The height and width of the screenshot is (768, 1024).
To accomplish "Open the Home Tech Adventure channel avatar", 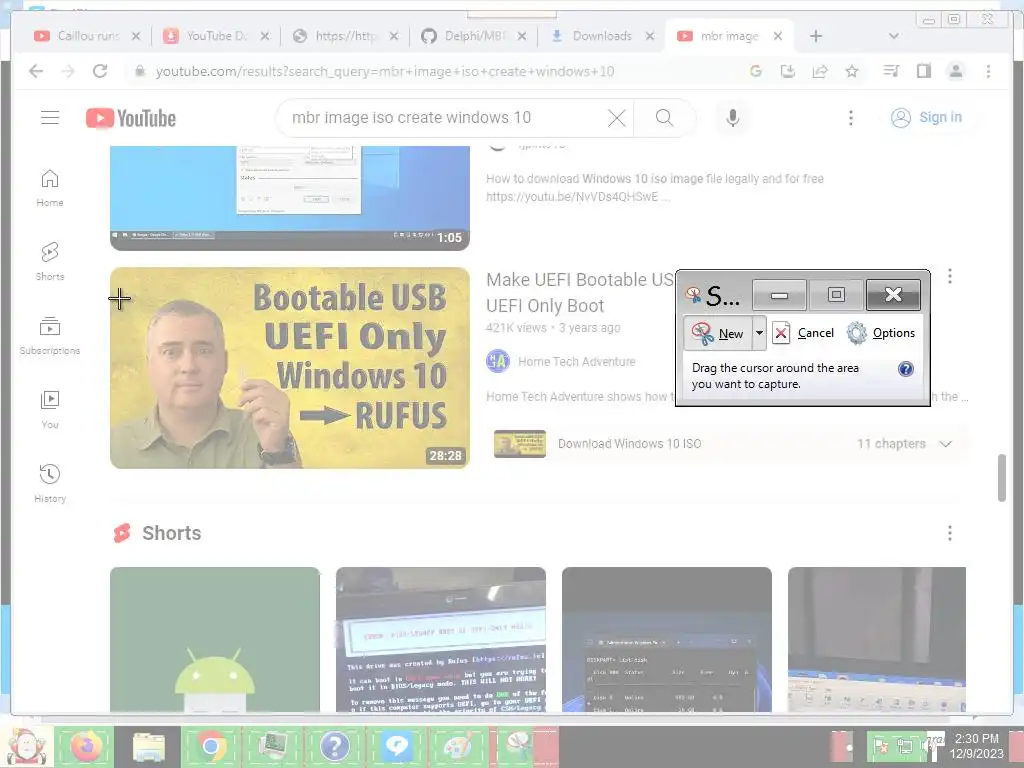I will tap(498, 361).
